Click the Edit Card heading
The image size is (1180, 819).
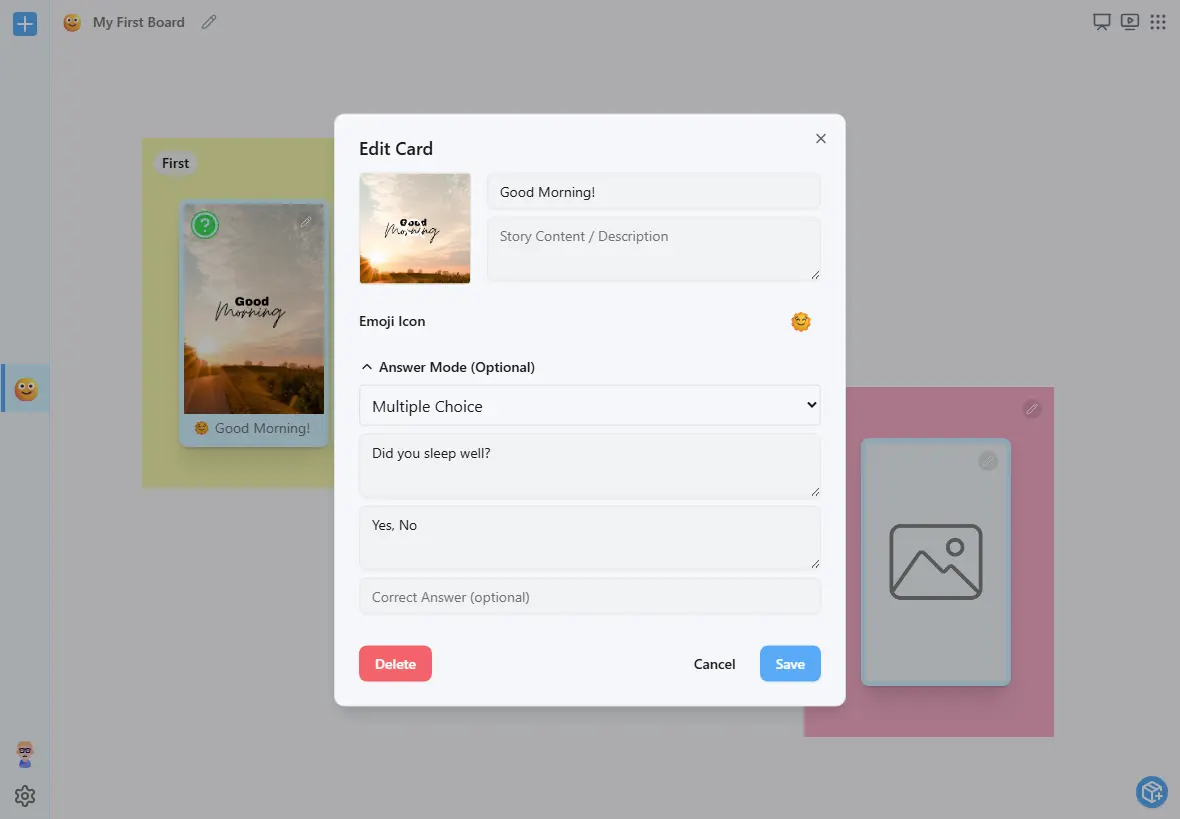tap(396, 149)
